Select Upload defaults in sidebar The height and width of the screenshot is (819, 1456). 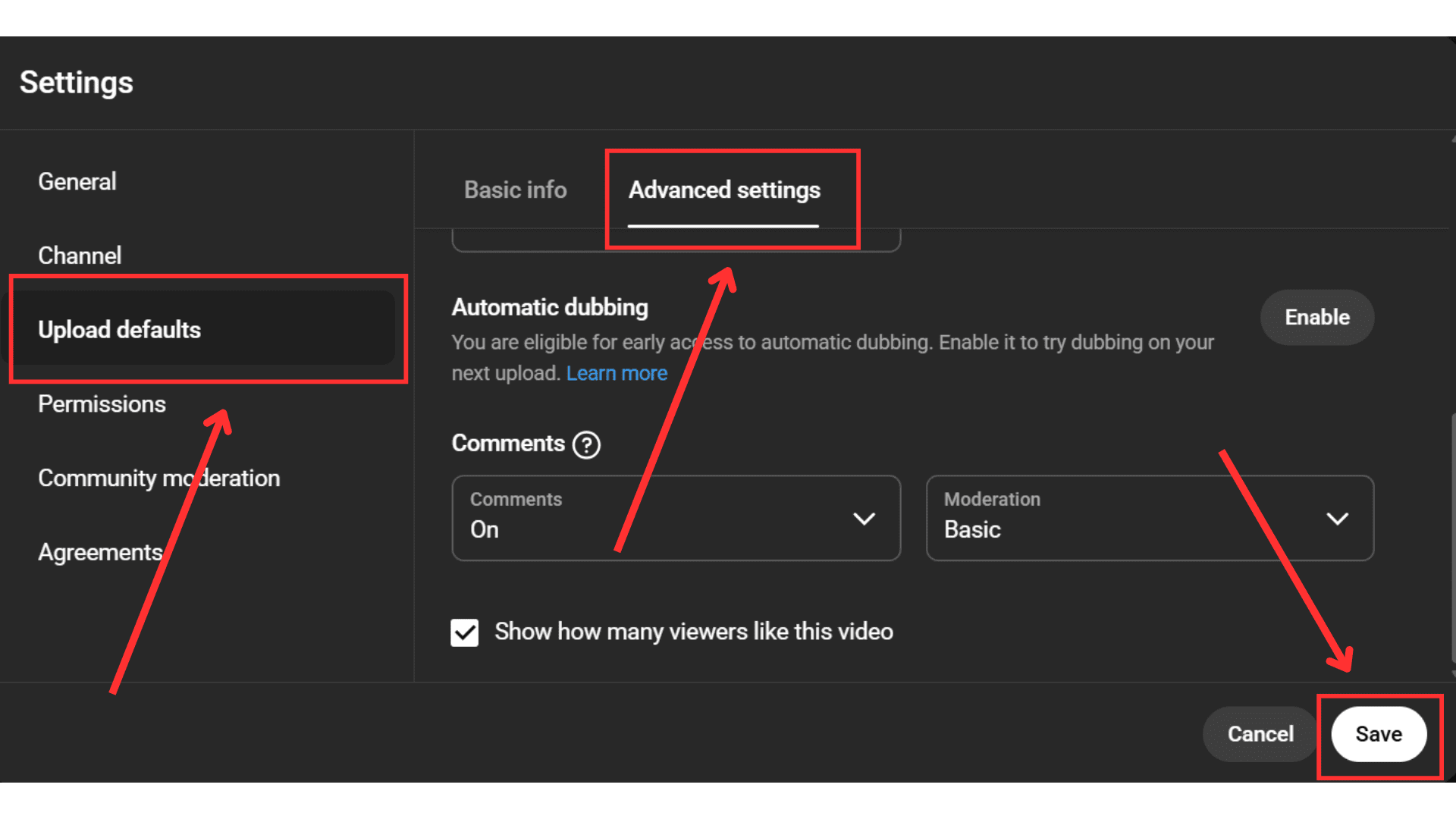pyautogui.click(x=120, y=330)
